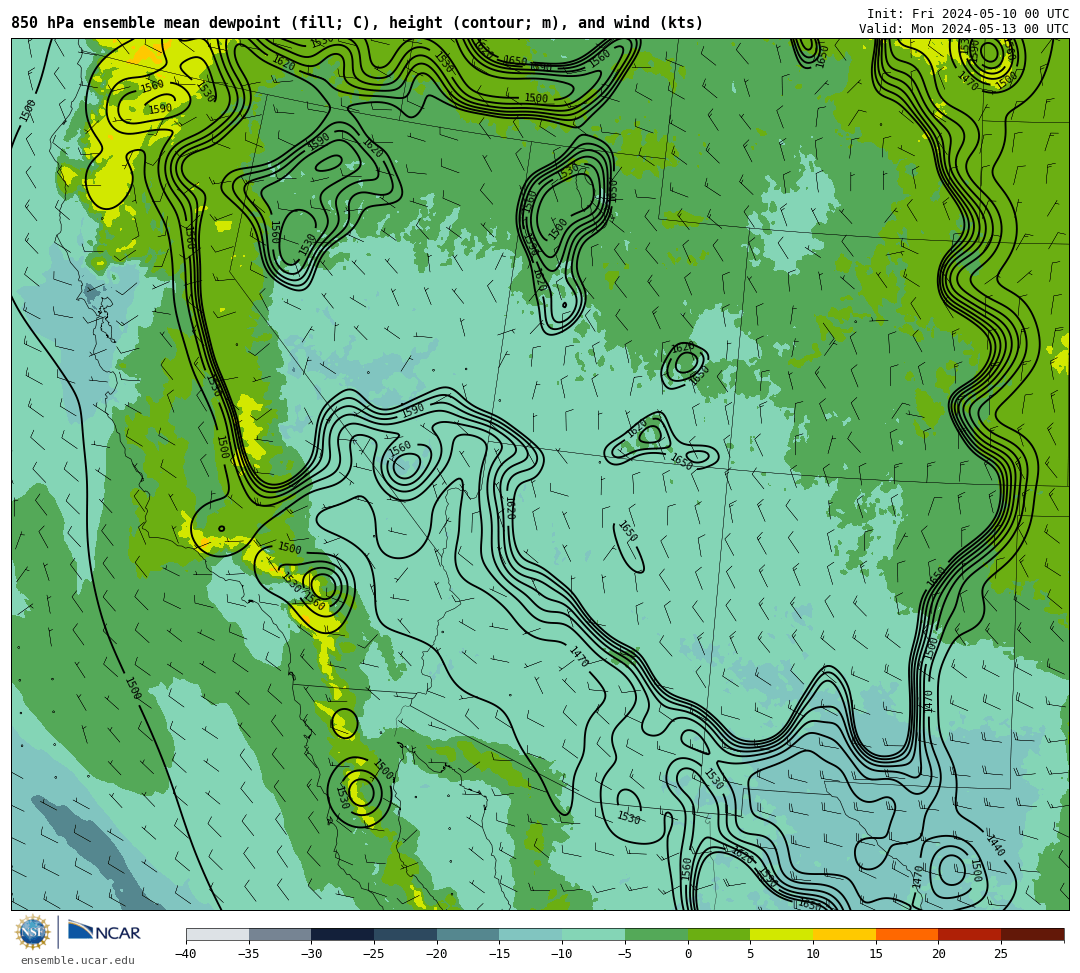Pick the amber 10 to 15 colorbar segment

coord(844,934)
